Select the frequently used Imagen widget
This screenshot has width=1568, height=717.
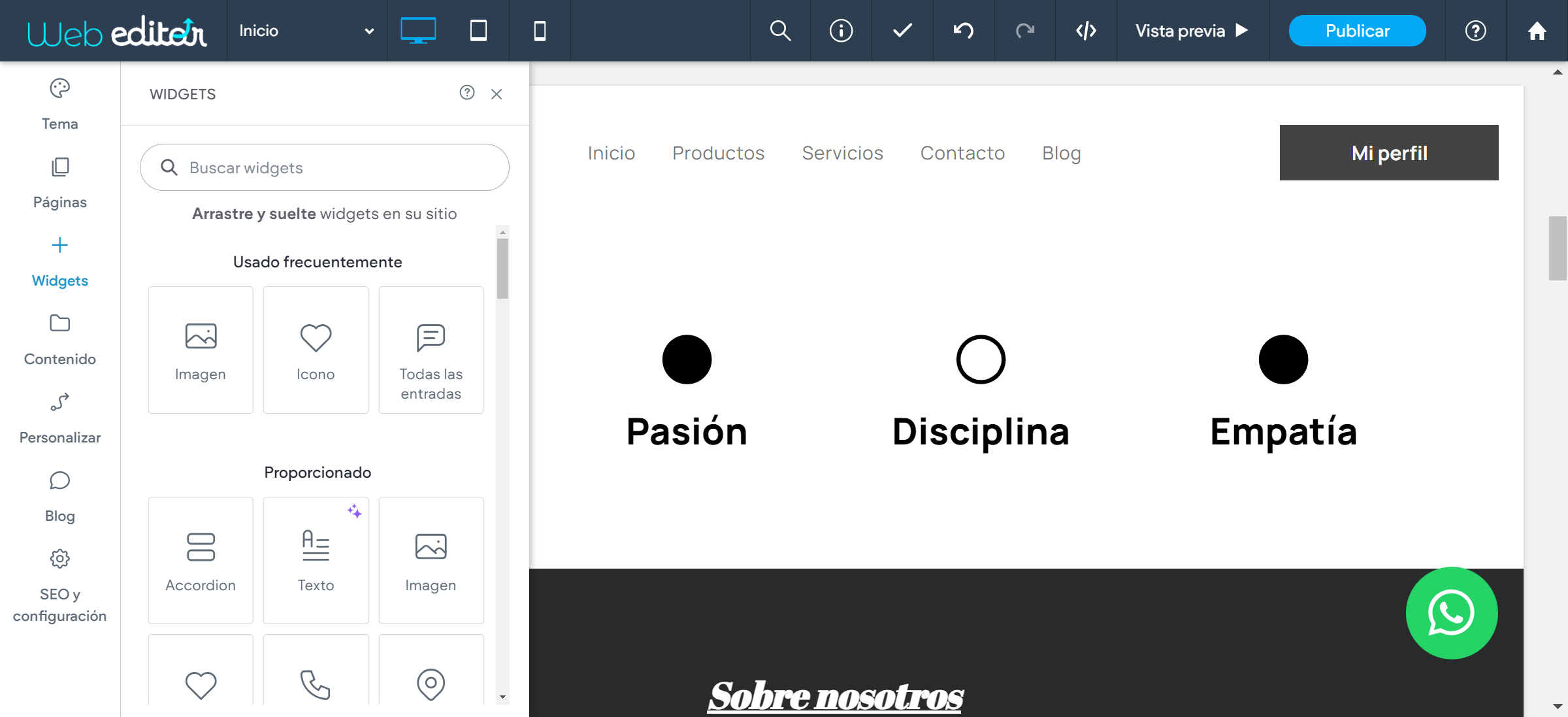coord(201,350)
